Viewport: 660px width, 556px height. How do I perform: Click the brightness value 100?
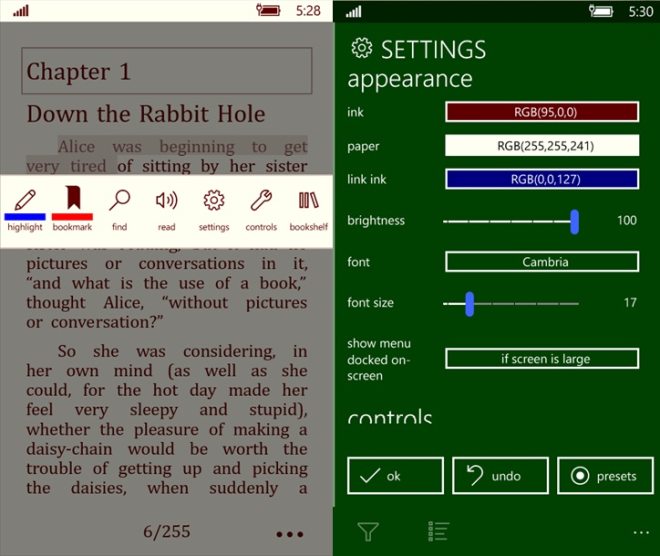627,220
